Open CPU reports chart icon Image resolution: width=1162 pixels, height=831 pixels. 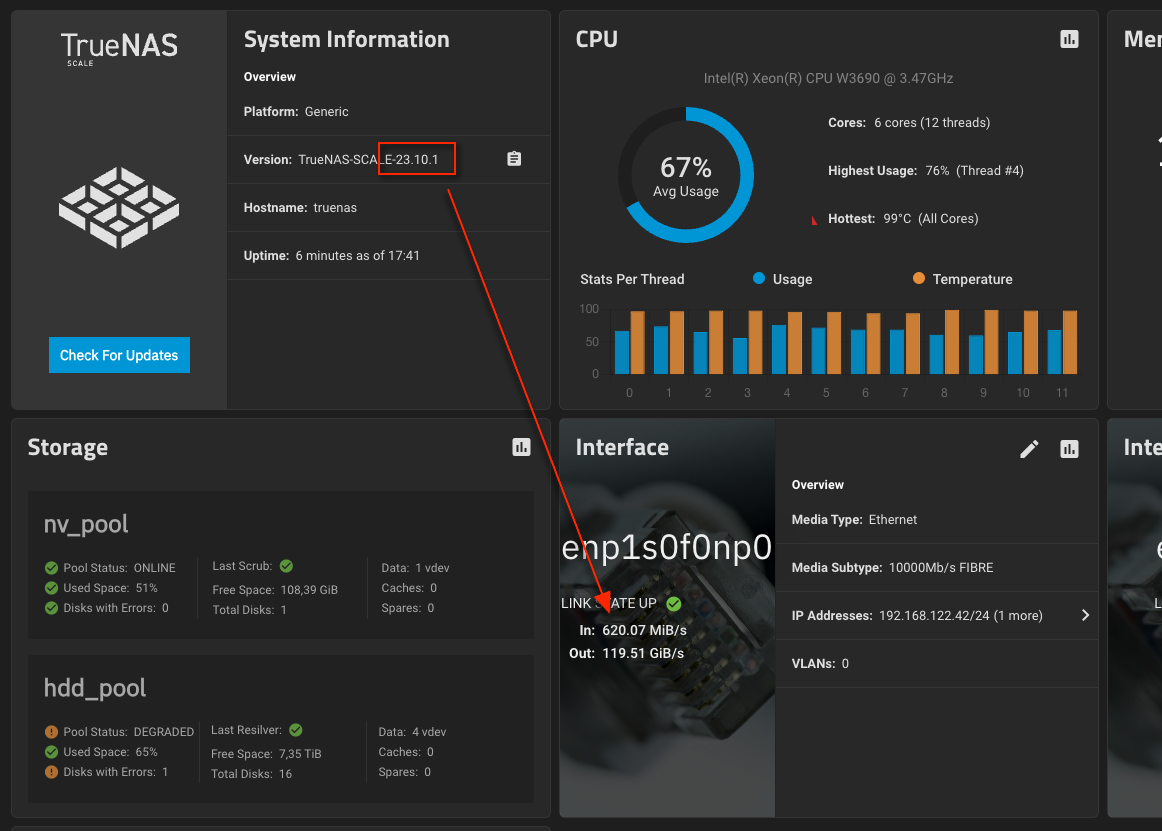tap(1069, 39)
